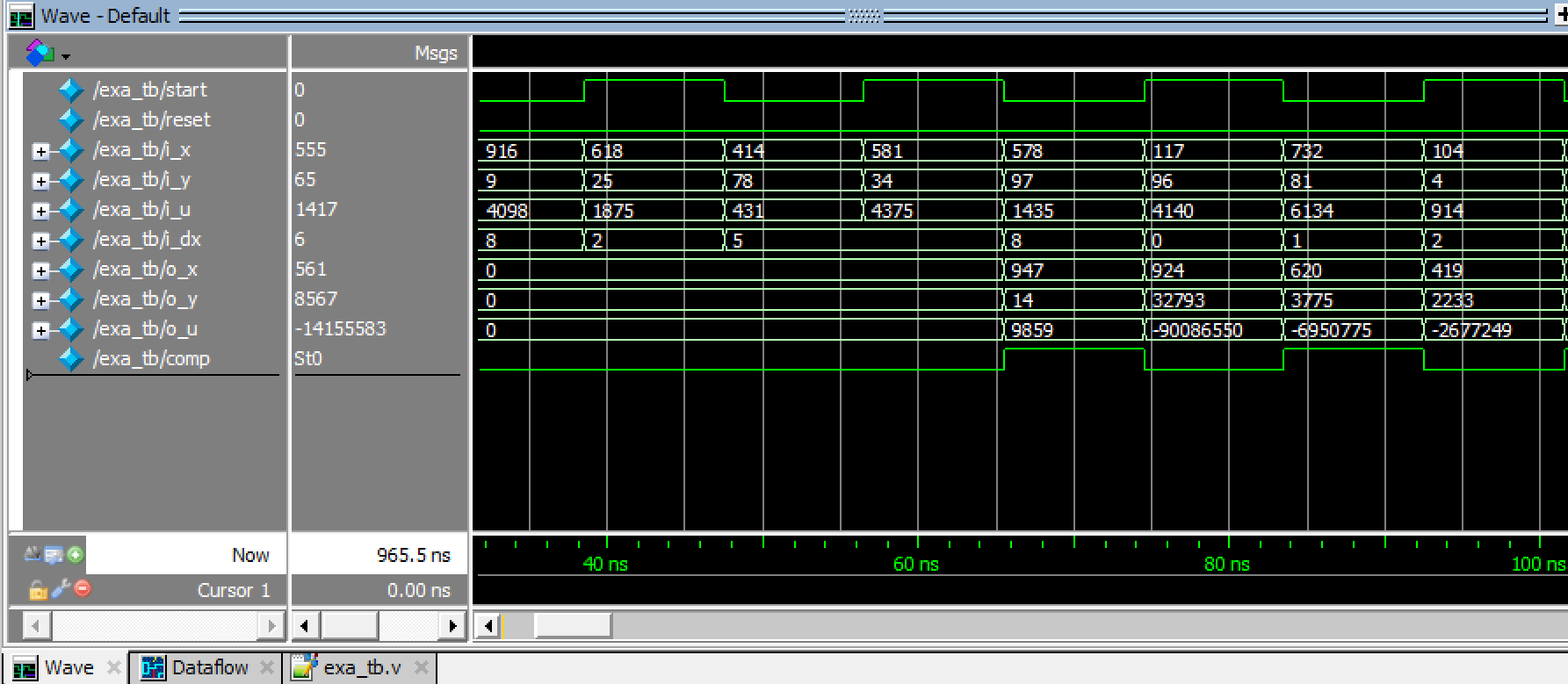This screenshot has width=1568, height=684.
Task: Click the waveform horizontal scrollbar thumb
Action: (x=572, y=626)
